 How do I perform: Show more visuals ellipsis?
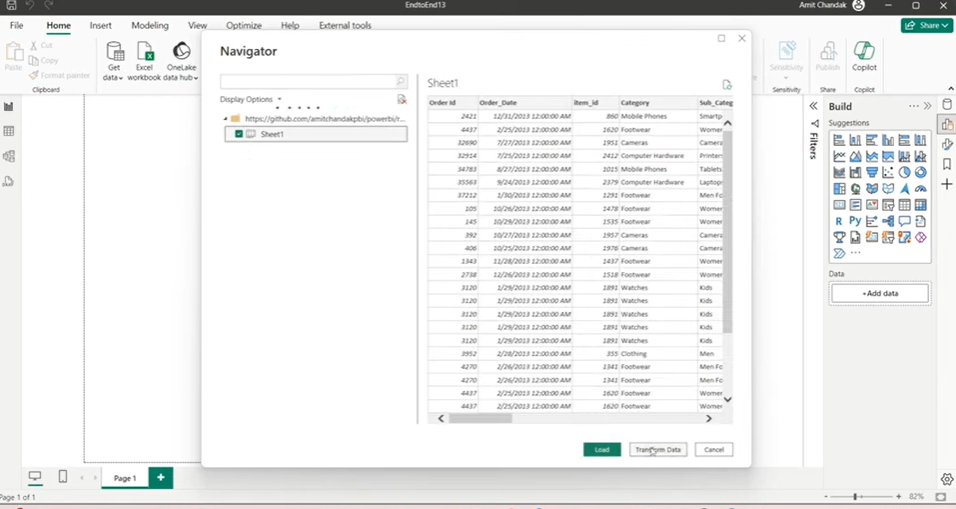[x=855, y=253]
